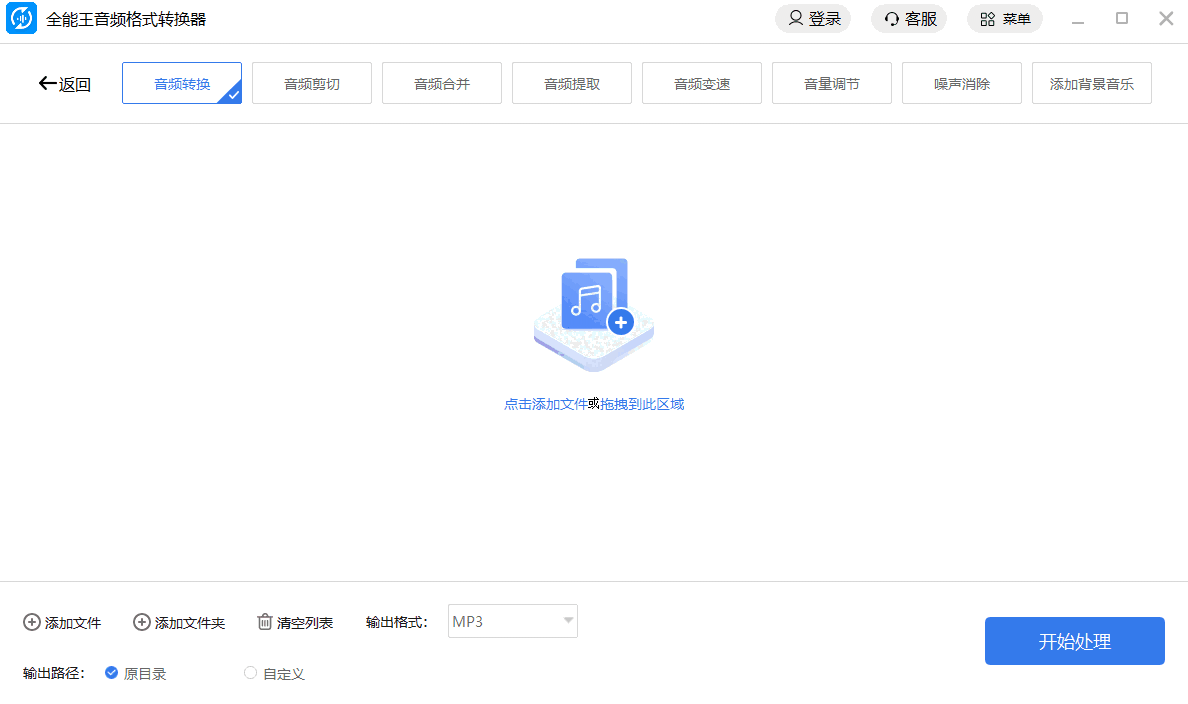Viewport: 1188px width, 704px height.
Task: Select the 自定义 output path option
Action: [x=251, y=673]
